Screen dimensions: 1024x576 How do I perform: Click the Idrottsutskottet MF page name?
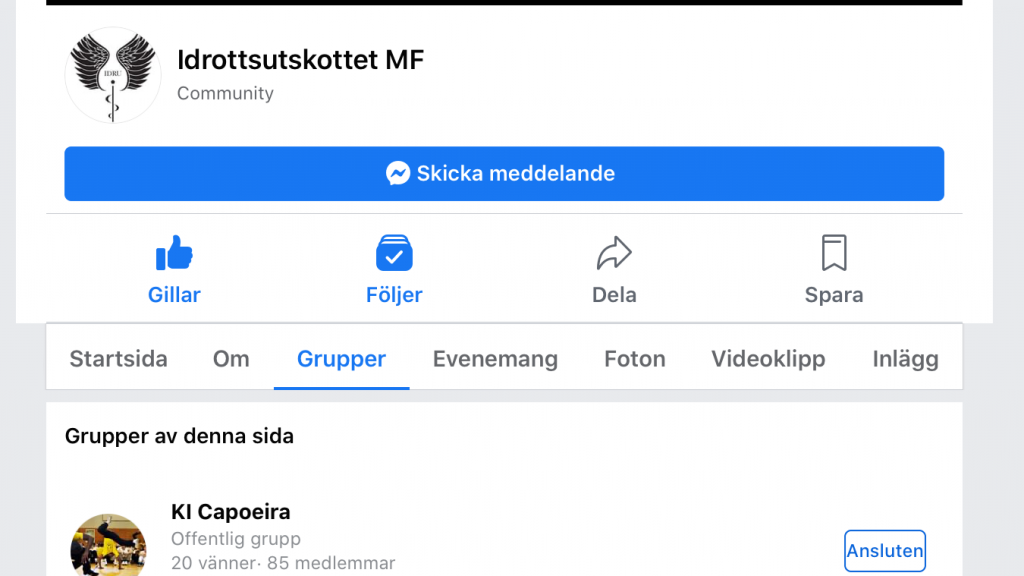pyautogui.click(x=300, y=59)
